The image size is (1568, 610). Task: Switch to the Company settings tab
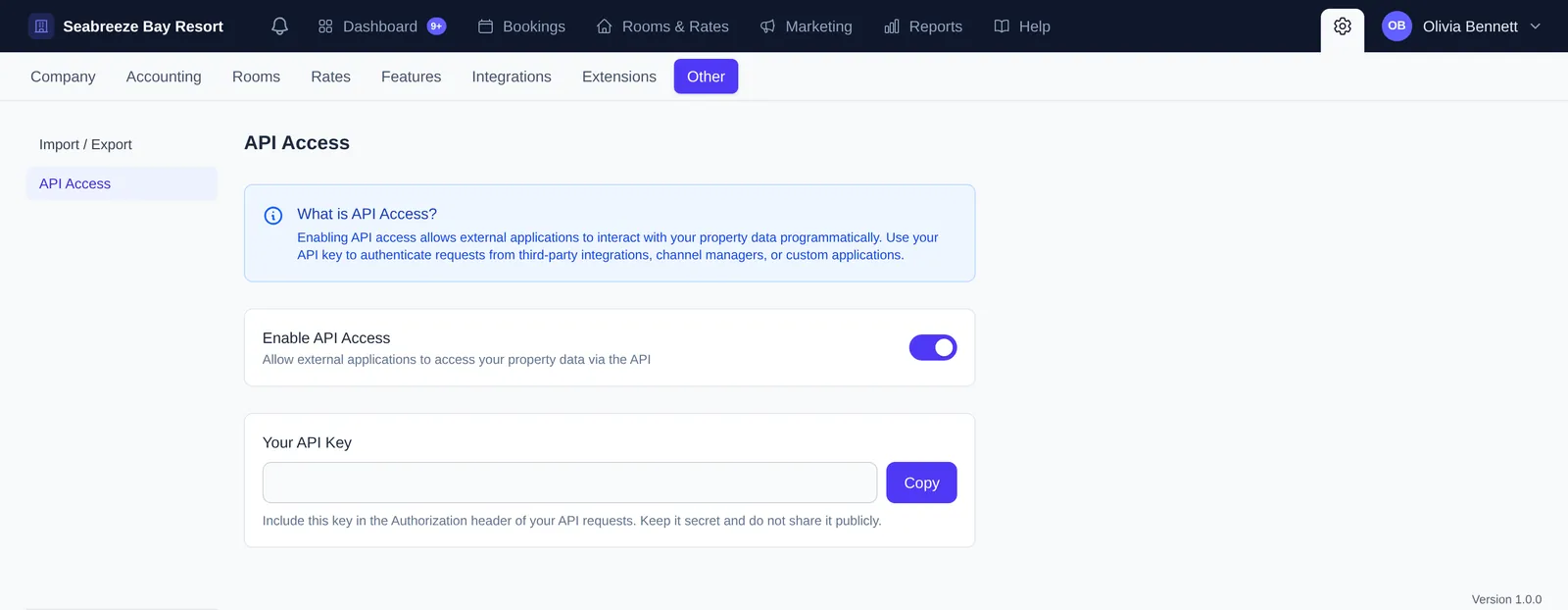[63, 76]
